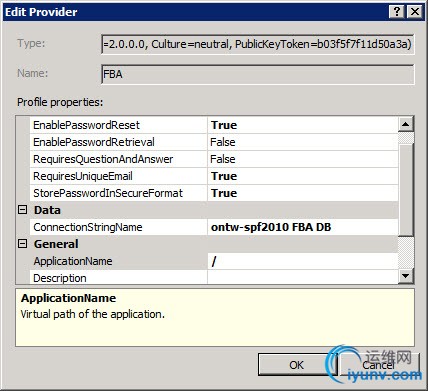Collapse the Data category

22,210
